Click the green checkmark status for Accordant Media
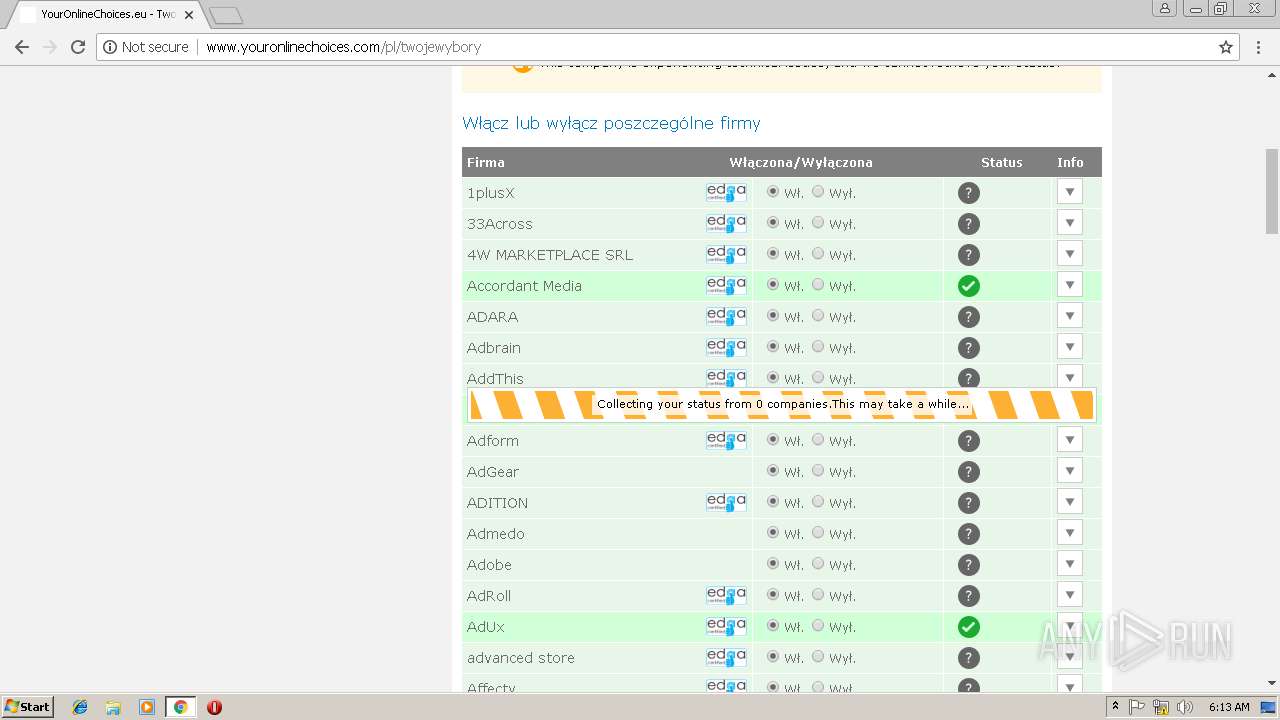Viewport: 1280px width, 720px height. click(968, 286)
